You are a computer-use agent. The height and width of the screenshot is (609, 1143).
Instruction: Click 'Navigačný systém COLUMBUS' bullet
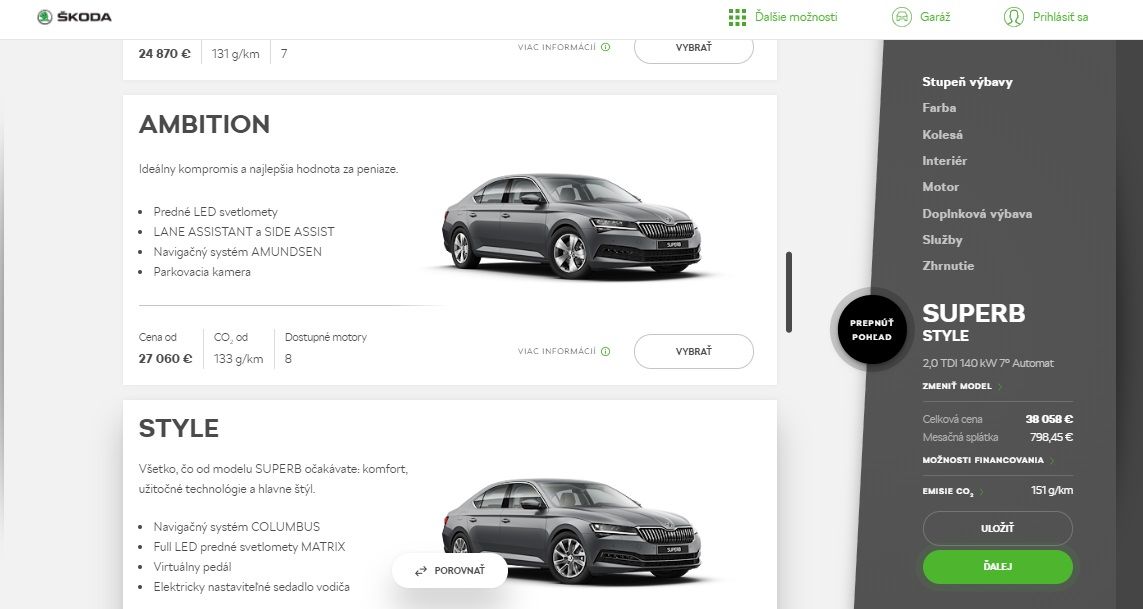237,527
